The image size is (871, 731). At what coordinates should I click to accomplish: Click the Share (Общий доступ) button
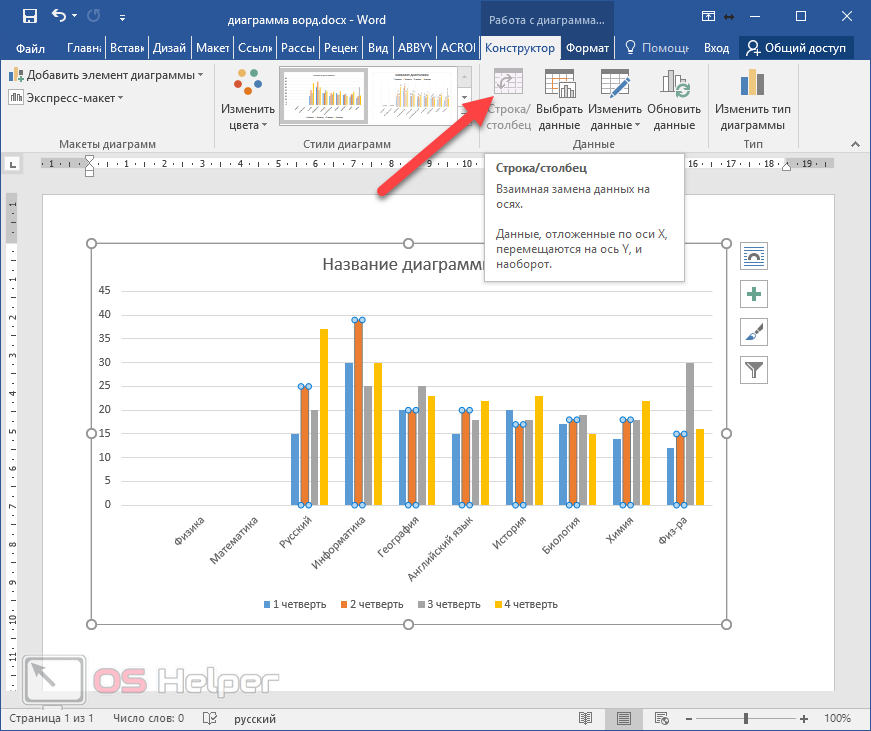click(x=796, y=47)
